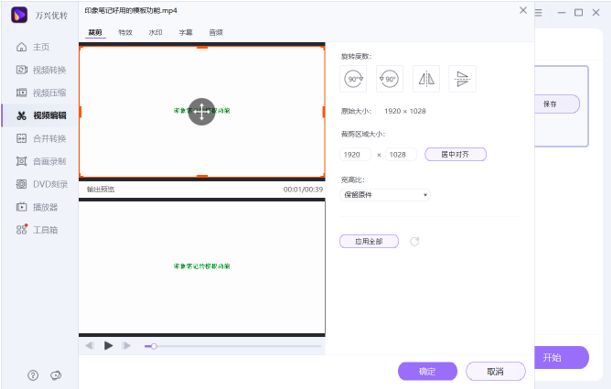Open the 工具箱 toolbox sidebar item
The height and width of the screenshot is (389, 611).
pos(37,230)
